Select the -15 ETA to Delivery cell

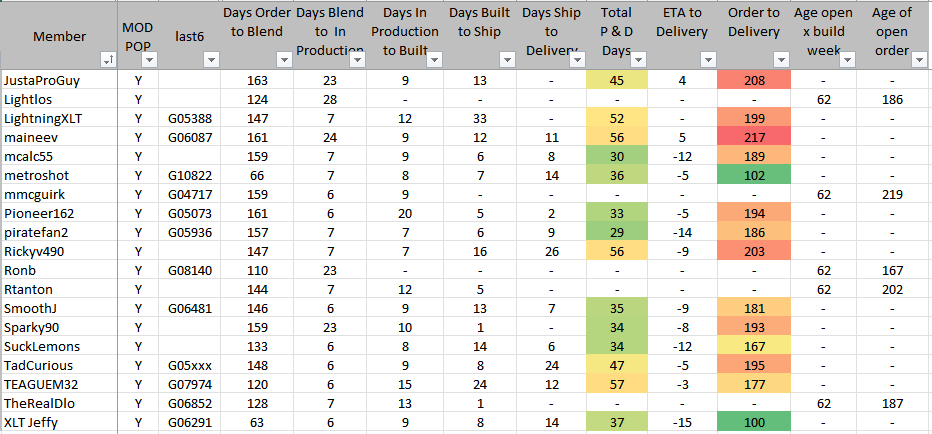(x=682, y=422)
